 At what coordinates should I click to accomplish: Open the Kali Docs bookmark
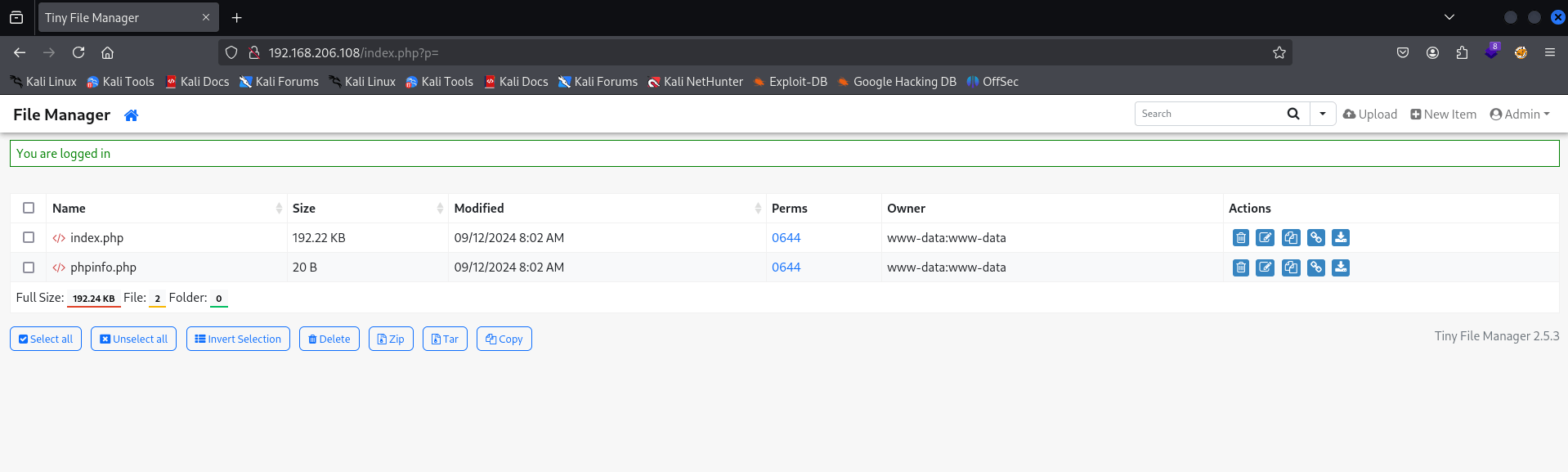click(x=197, y=82)
